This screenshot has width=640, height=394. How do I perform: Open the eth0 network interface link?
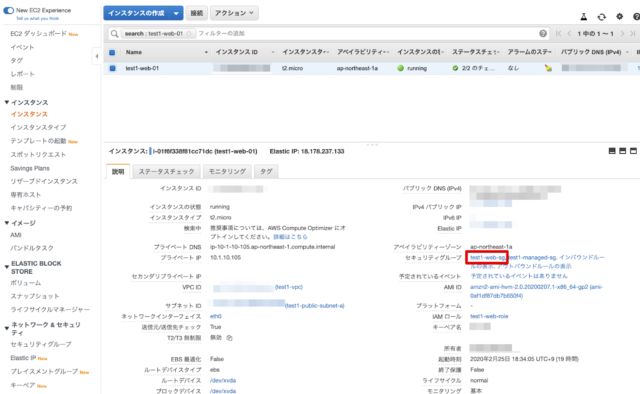click(216, 316)
